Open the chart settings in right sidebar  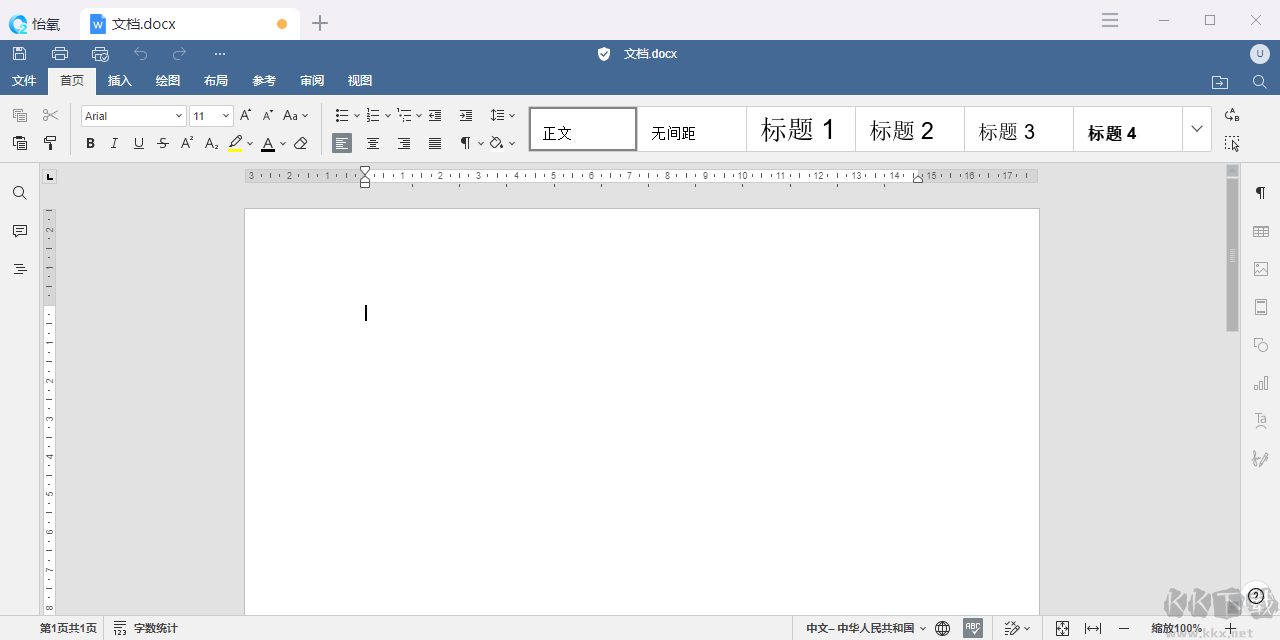1260,383
